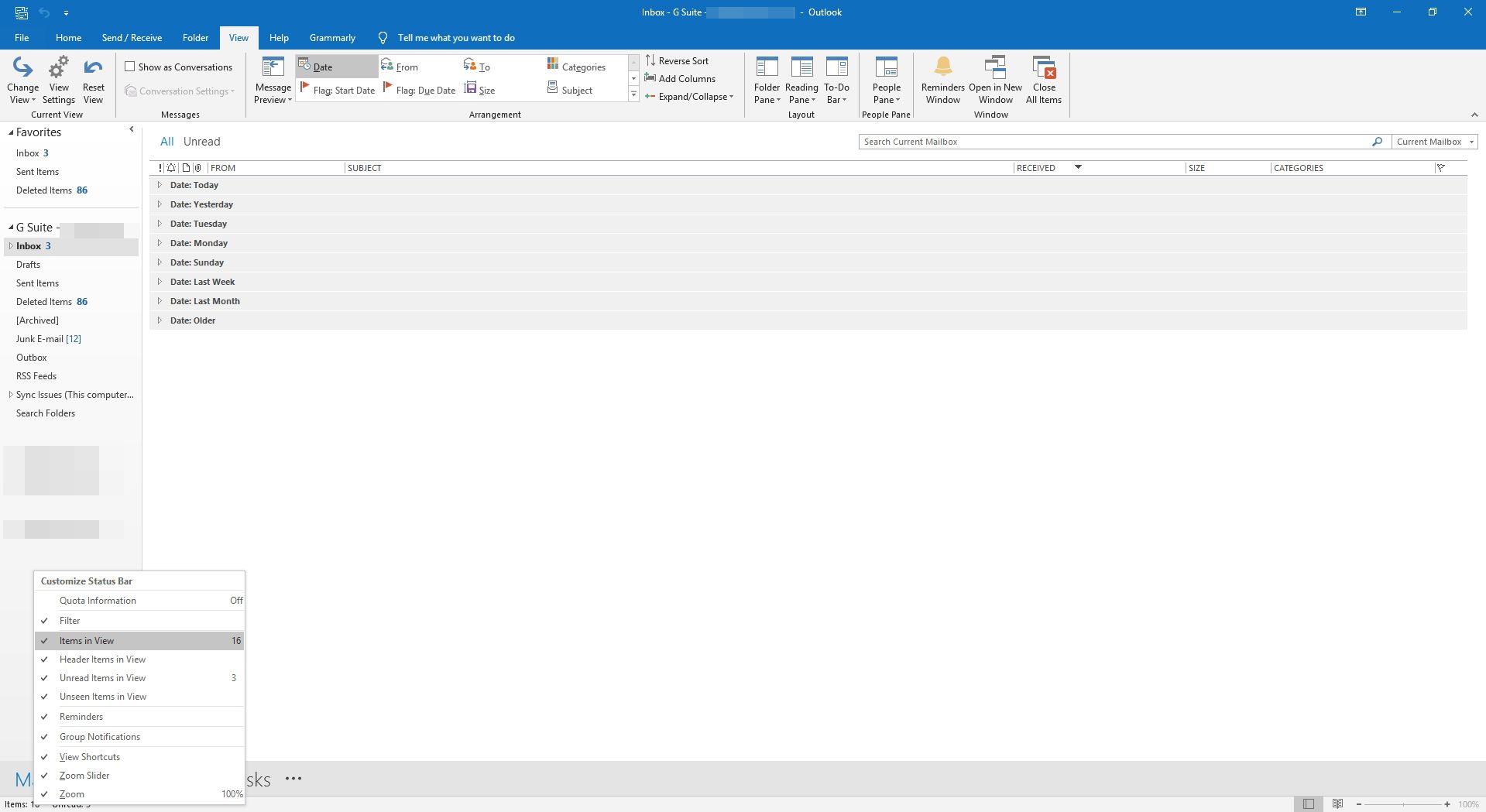Viewport: 1486px width, 812px height.
Task: Click the search magnifier icon
Action: pyautogui.click(x=1377, y=142)
